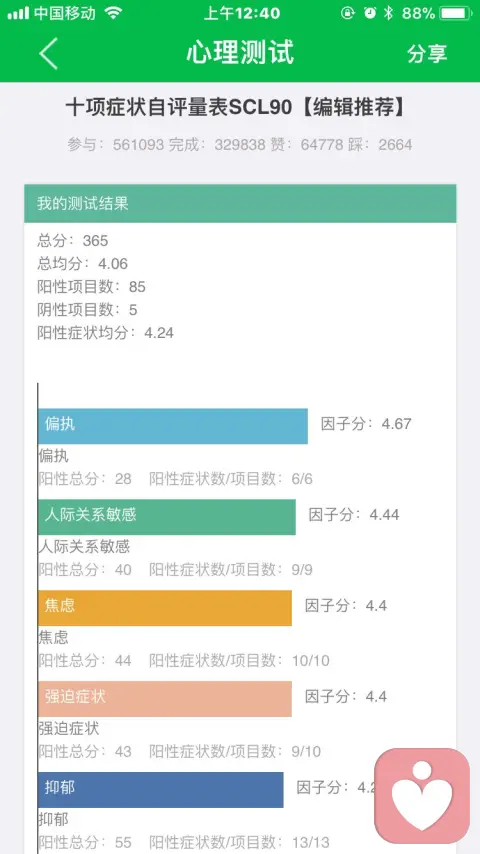The image size is (480, 854).
Task: Tap the 心理测试 page title
Action: 240,52
